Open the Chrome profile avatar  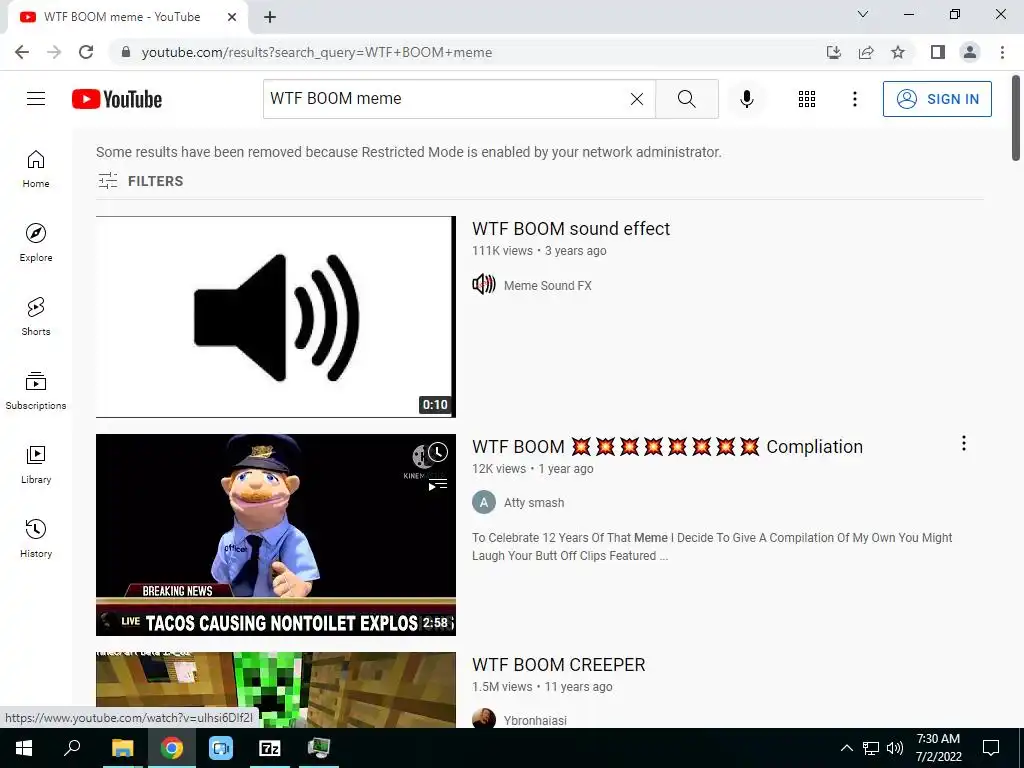970,52
